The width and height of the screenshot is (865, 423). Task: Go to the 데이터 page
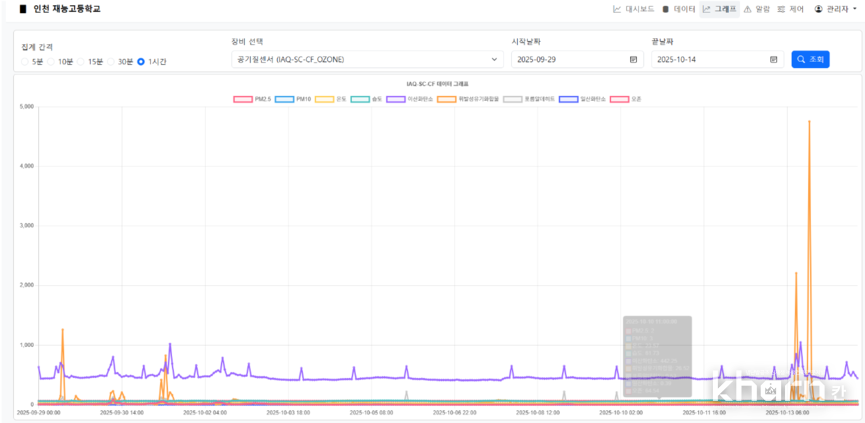click(x=679, y=9)
